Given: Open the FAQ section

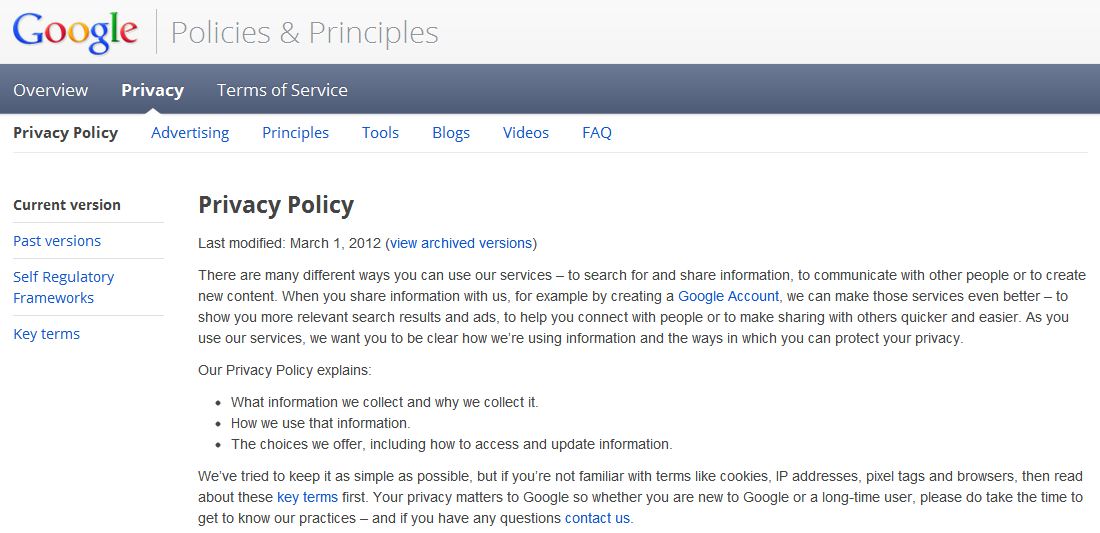Looking at the screenshot, I should tap(597, 133).
